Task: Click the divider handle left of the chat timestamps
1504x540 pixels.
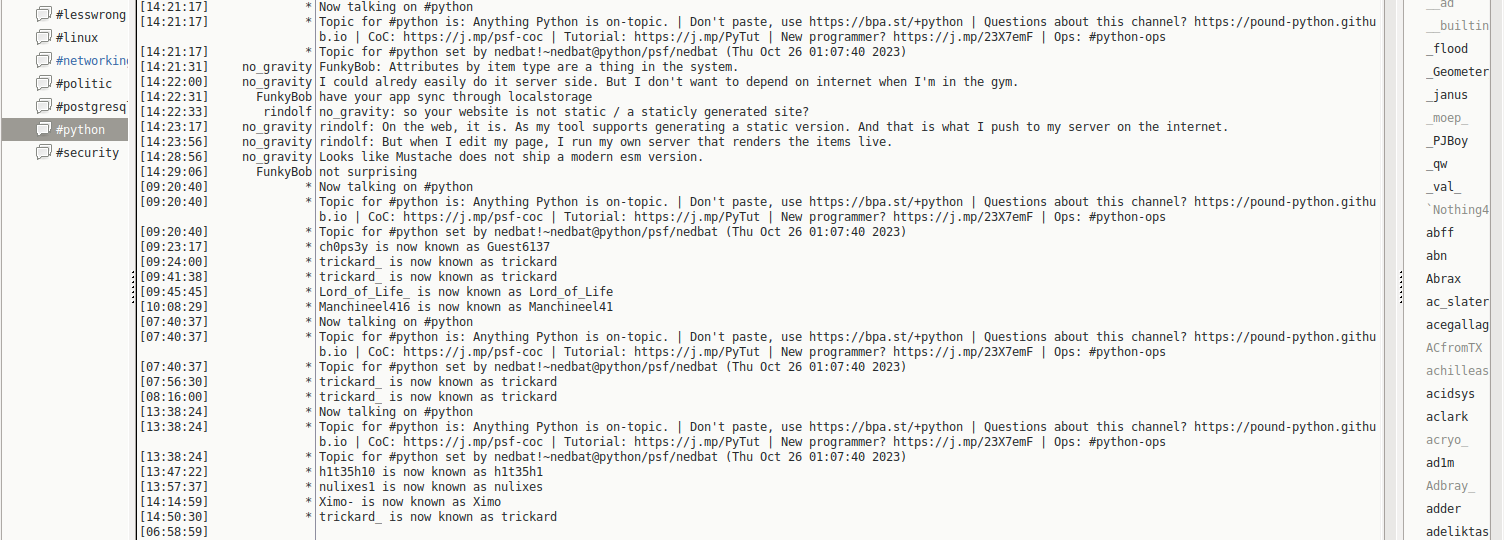Action: point(133,287)
